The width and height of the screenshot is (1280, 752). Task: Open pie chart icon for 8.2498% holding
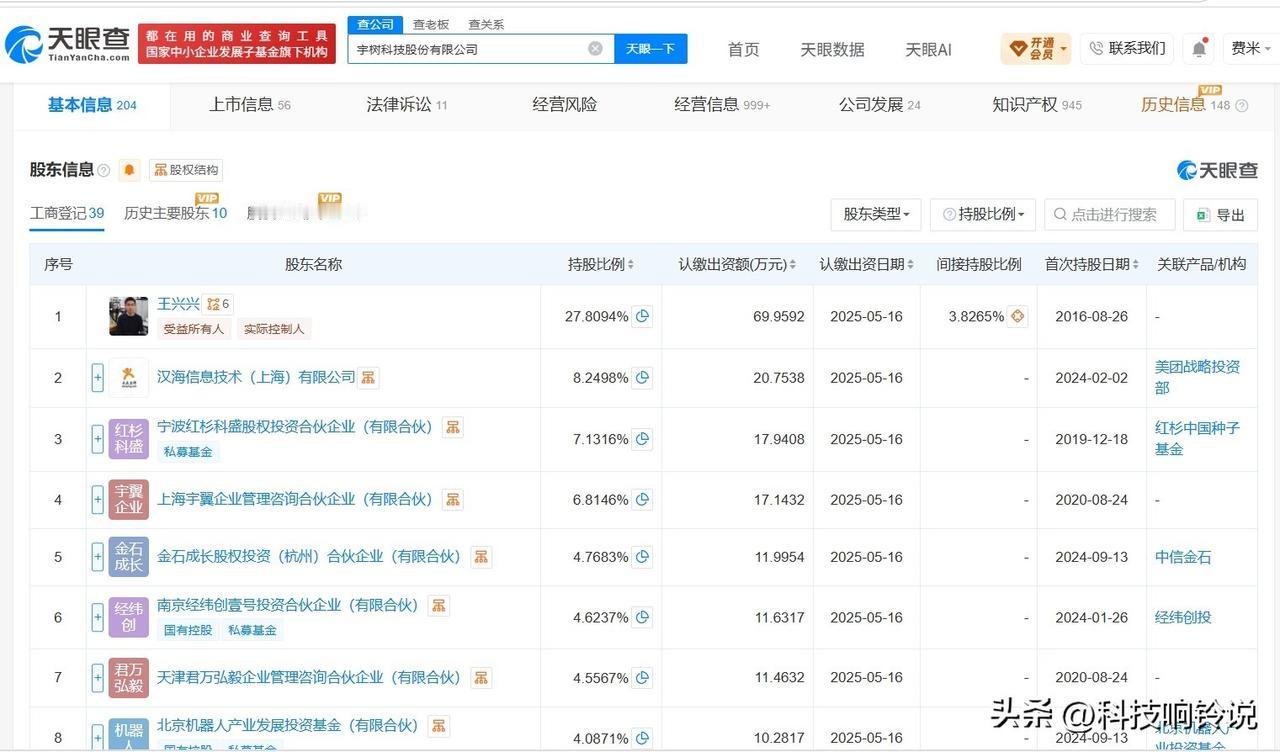tap(643, 378)
